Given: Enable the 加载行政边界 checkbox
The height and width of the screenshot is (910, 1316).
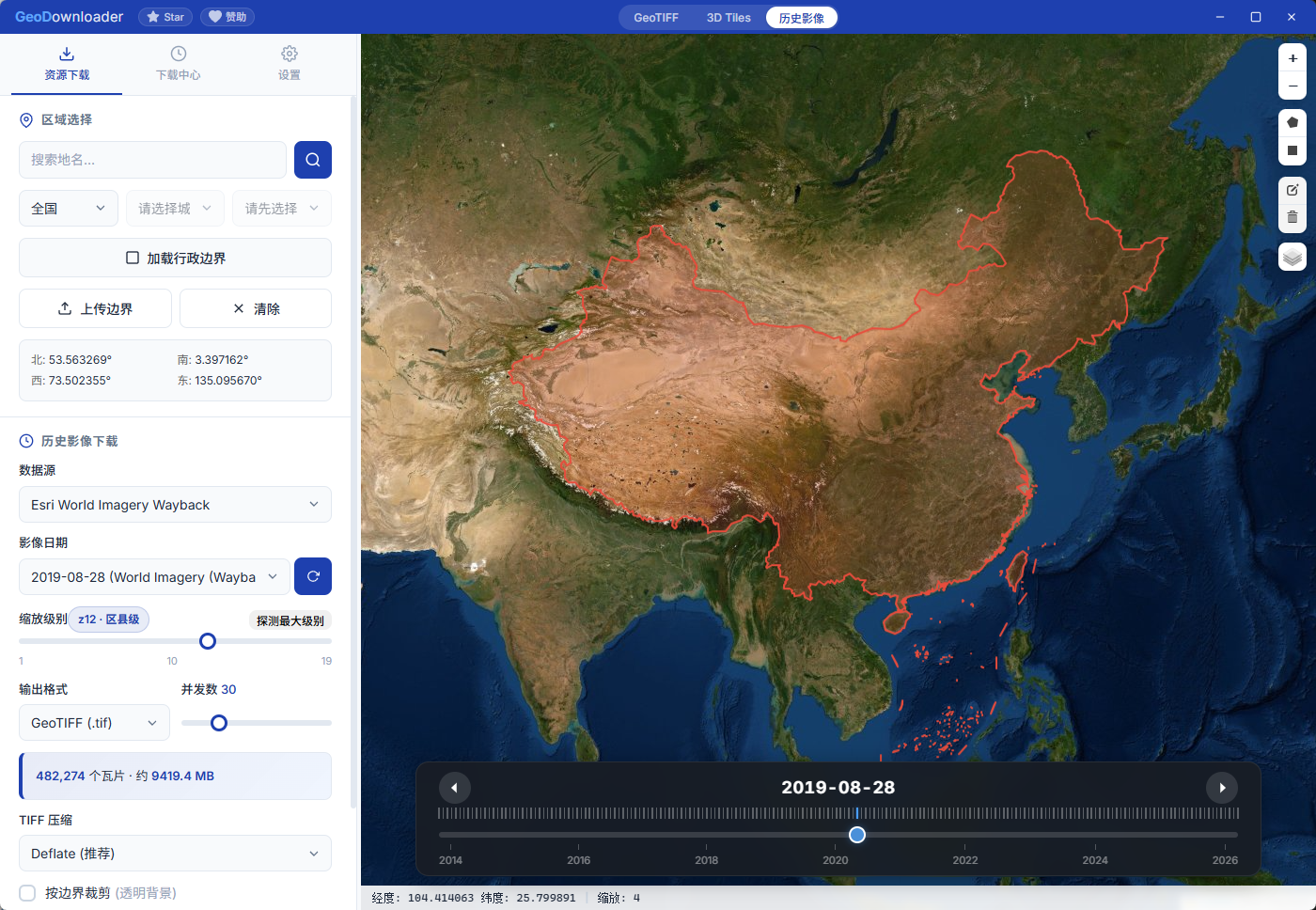Looking at the screenshot, I should point(133,258).
